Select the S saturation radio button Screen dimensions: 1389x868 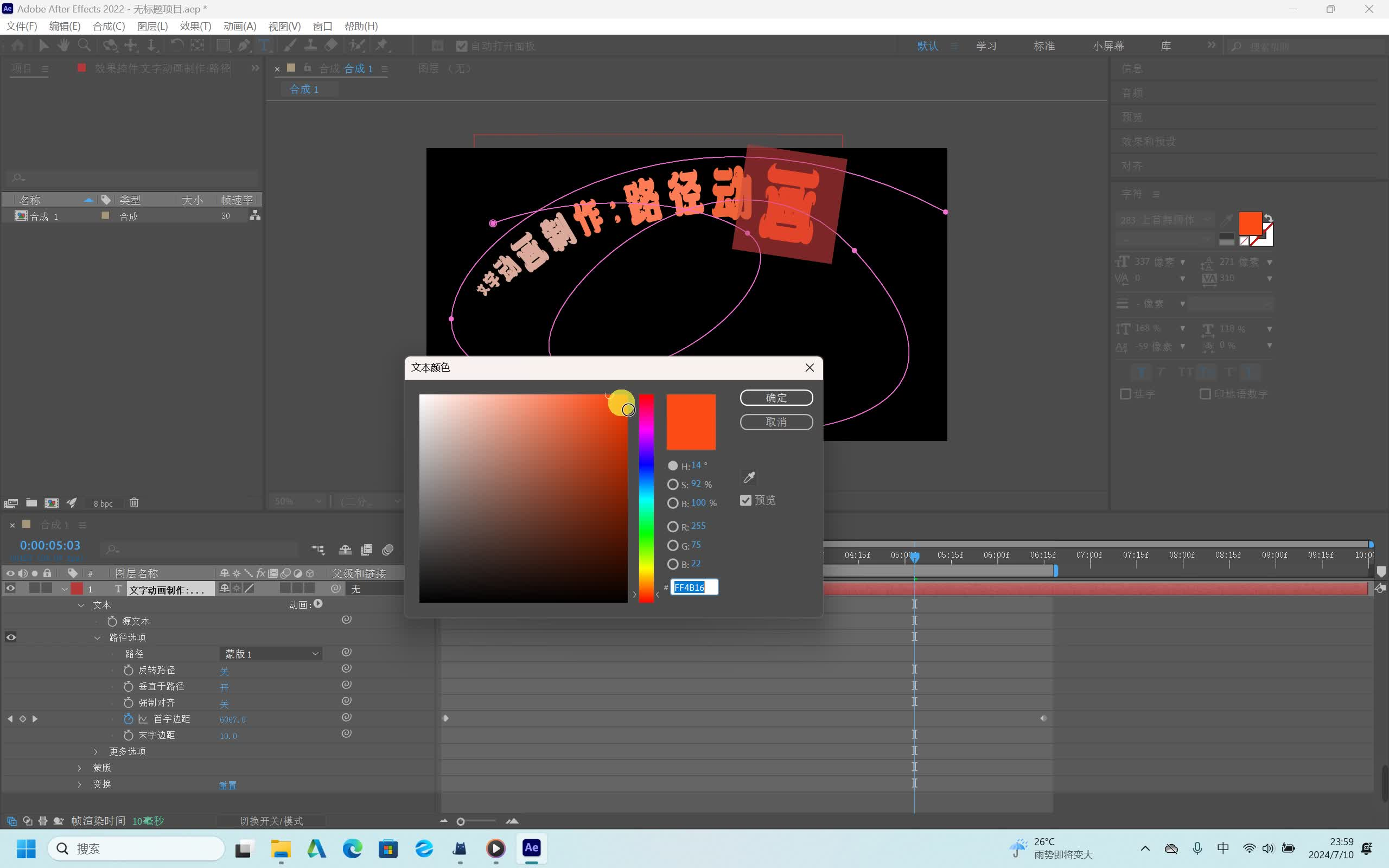coord(673,484)
